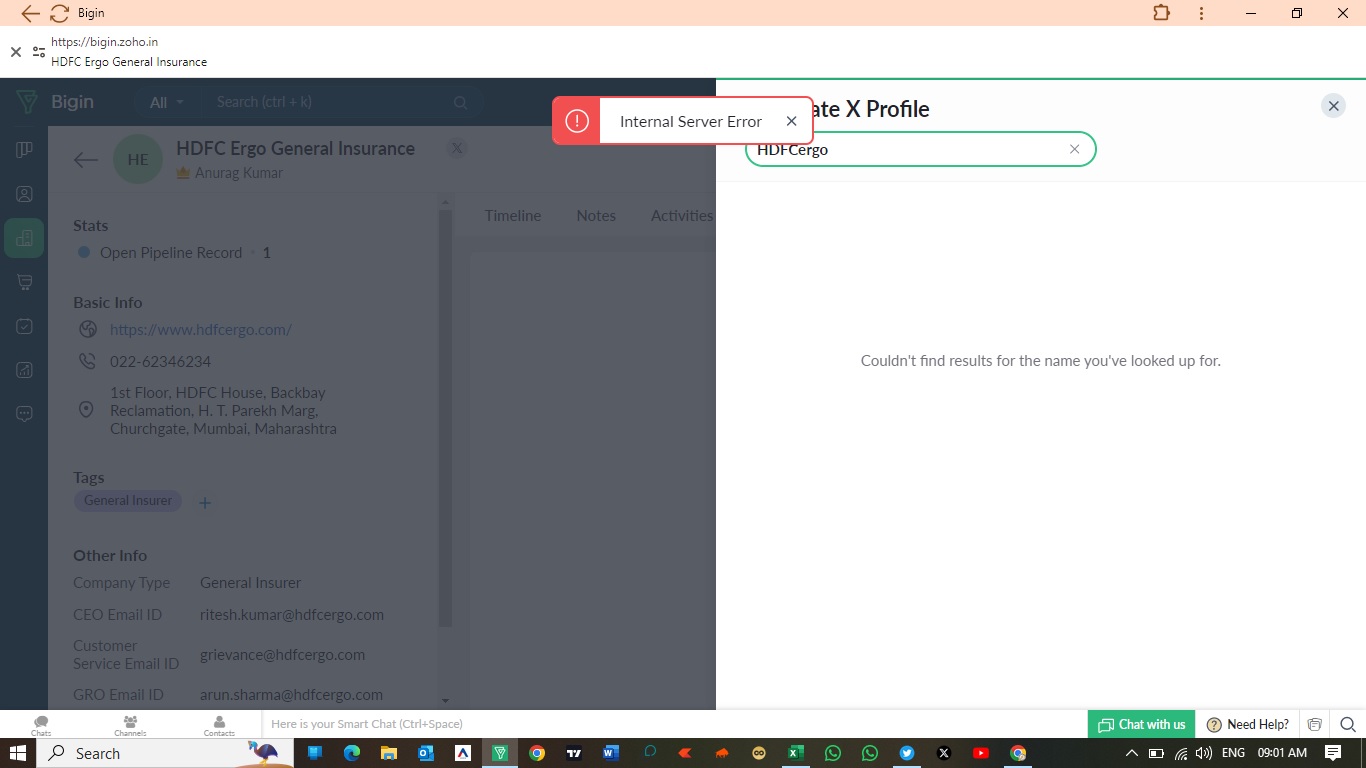
Task: Click the taskbar volume icon
Action: (1203, 753)
